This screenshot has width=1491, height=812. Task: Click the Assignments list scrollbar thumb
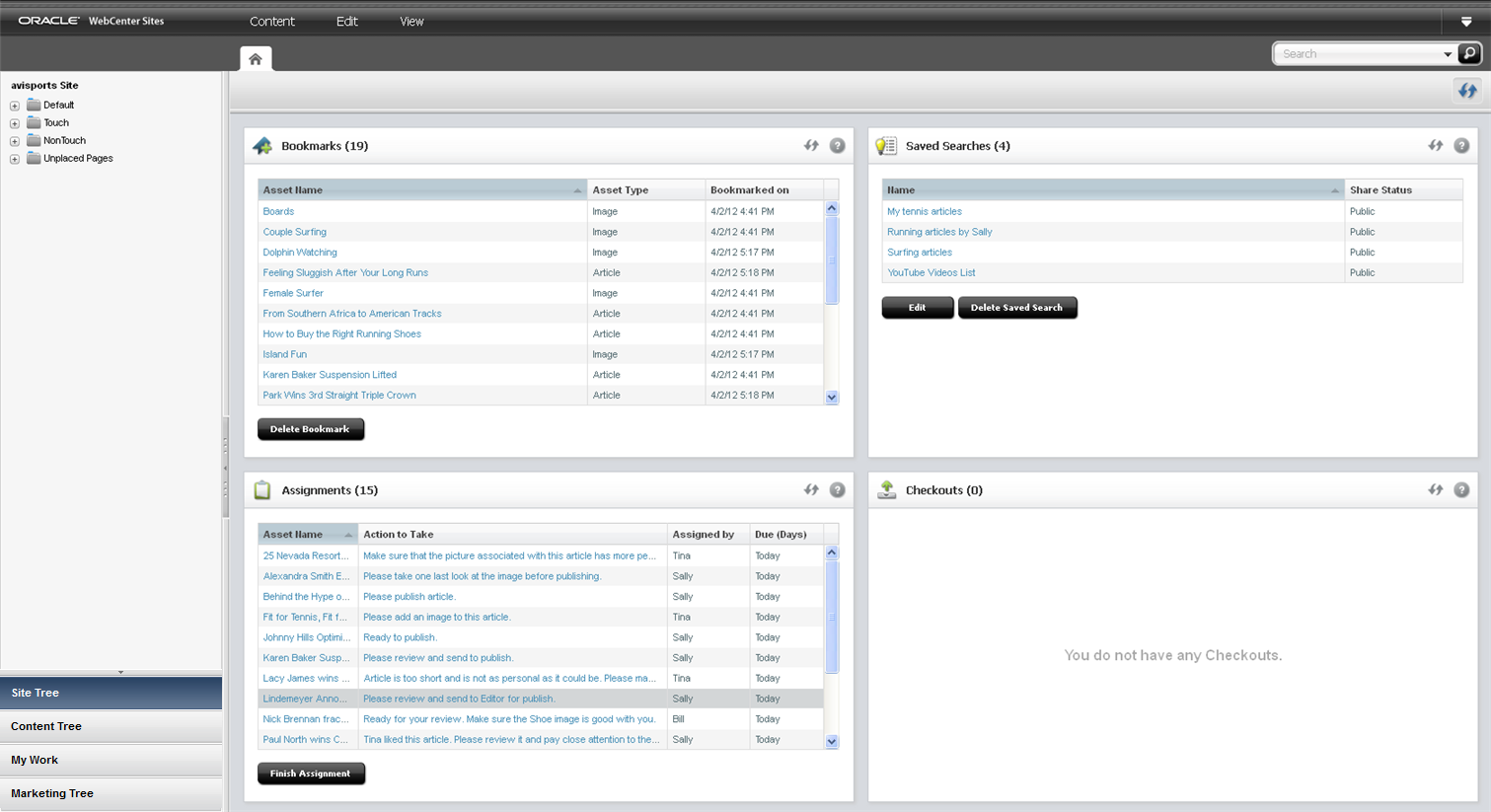(831, 617)
